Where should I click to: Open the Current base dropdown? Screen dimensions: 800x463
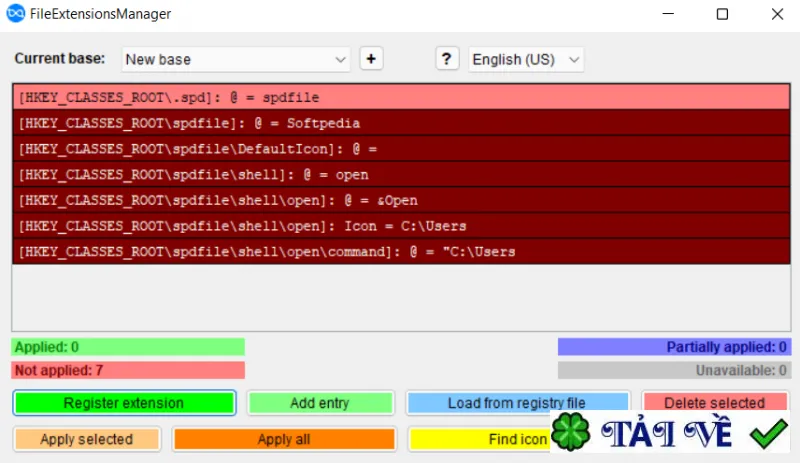[235, 59]
